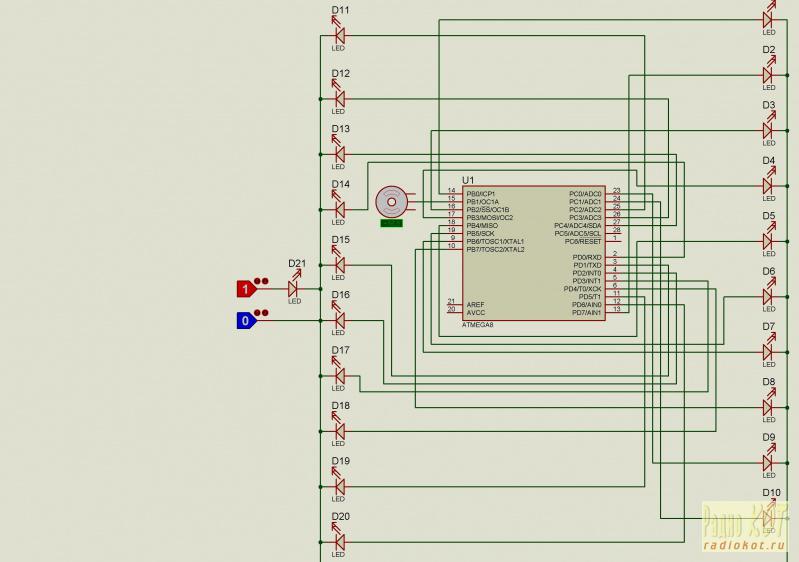Click the PD7/AIN1 pin label
This screenshot has width=799, height=562.
[586, 312]
